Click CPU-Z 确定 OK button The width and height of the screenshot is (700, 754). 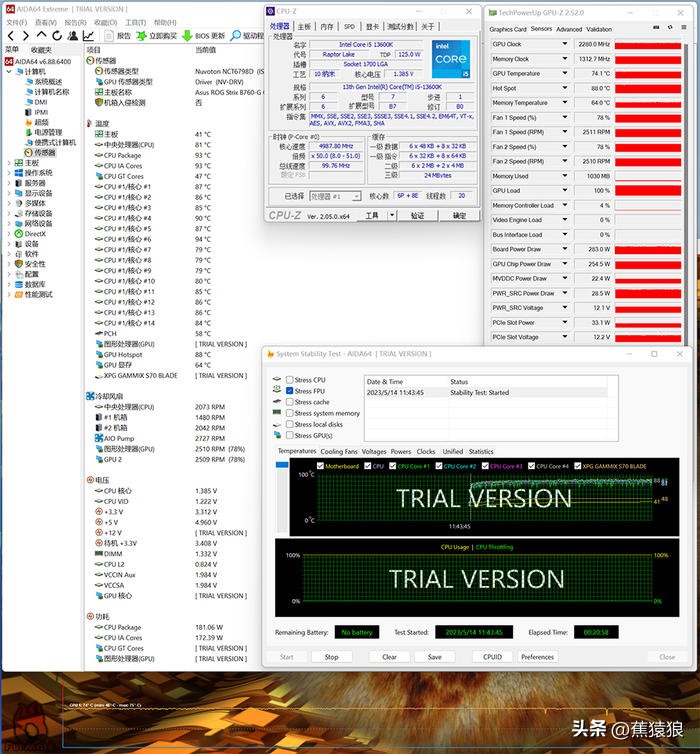coord(459,215)
